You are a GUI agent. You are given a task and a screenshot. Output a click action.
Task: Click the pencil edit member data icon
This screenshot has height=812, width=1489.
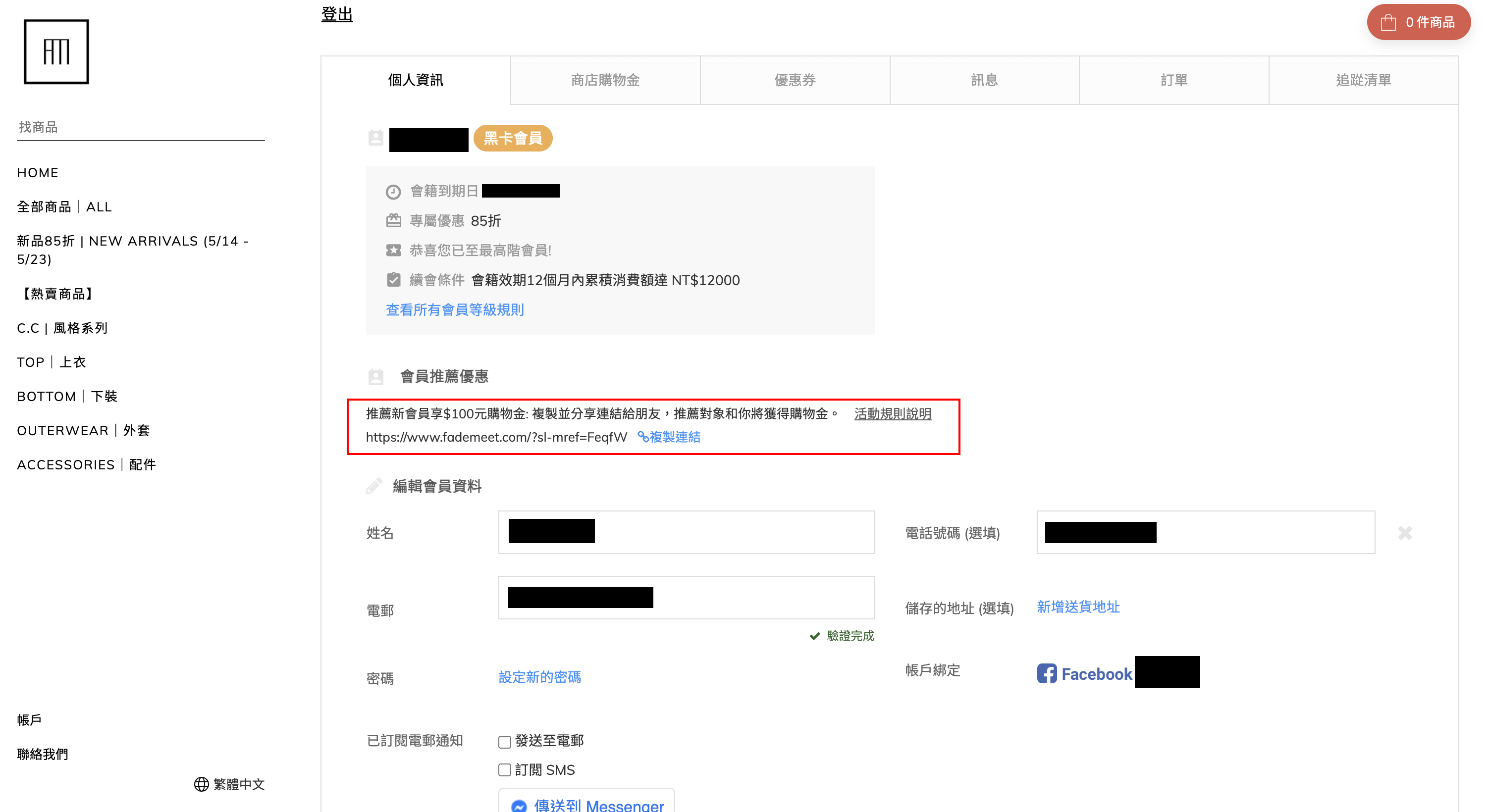(374, 486)
